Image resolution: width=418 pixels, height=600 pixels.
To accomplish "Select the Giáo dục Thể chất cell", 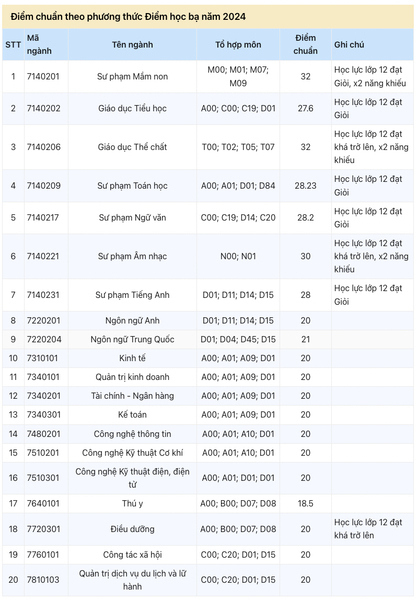I will click(x=132, y=147).
